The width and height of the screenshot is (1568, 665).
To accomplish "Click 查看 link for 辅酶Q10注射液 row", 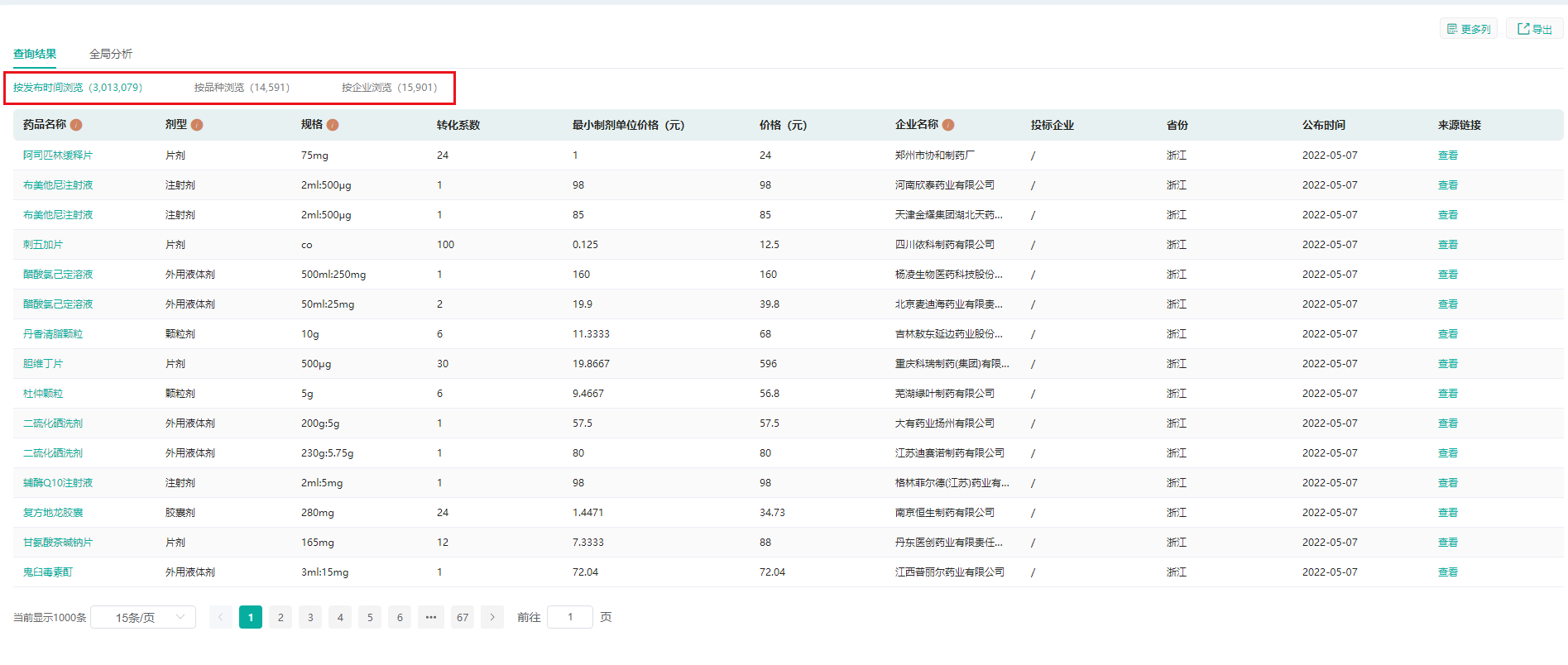I will pyautogui.click(x=1447, y=483).
